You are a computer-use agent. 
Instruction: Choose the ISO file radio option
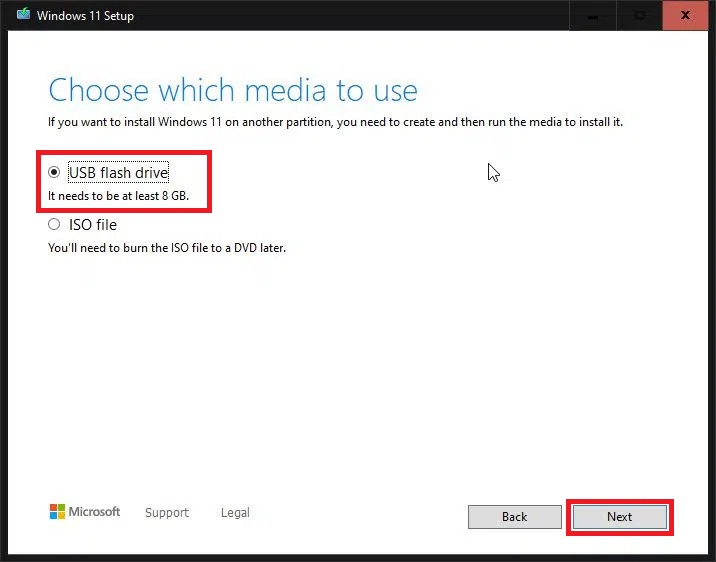[x=54, y=224]
